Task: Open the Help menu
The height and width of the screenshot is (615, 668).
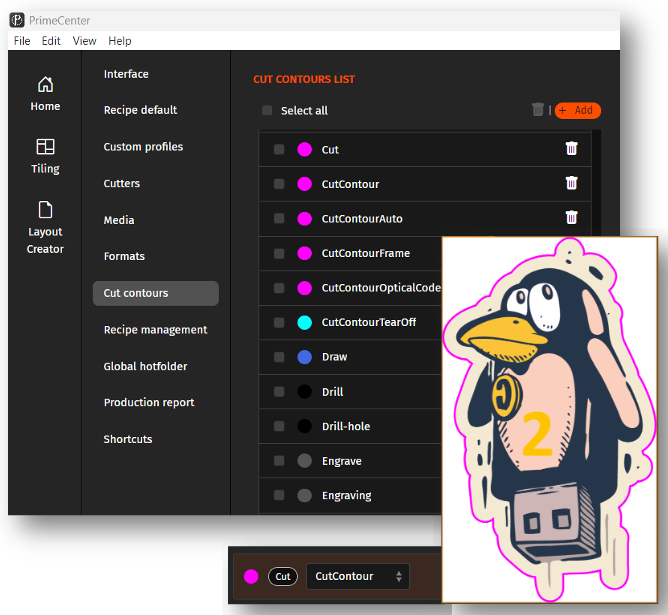Action: coord(120,41)
